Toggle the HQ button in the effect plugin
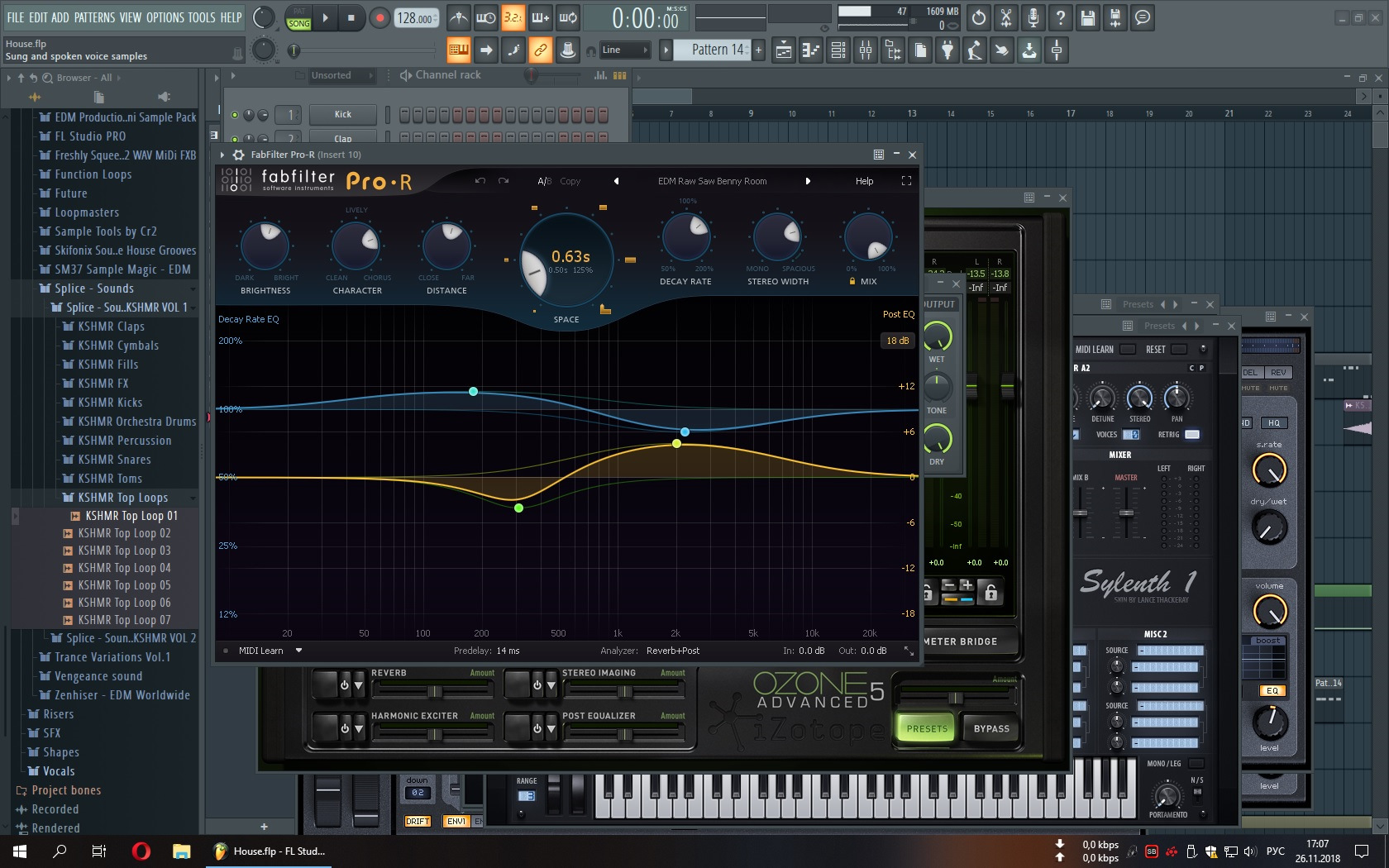The width and height of the screenshot is (1389, 868). (x=1274, y=423)
